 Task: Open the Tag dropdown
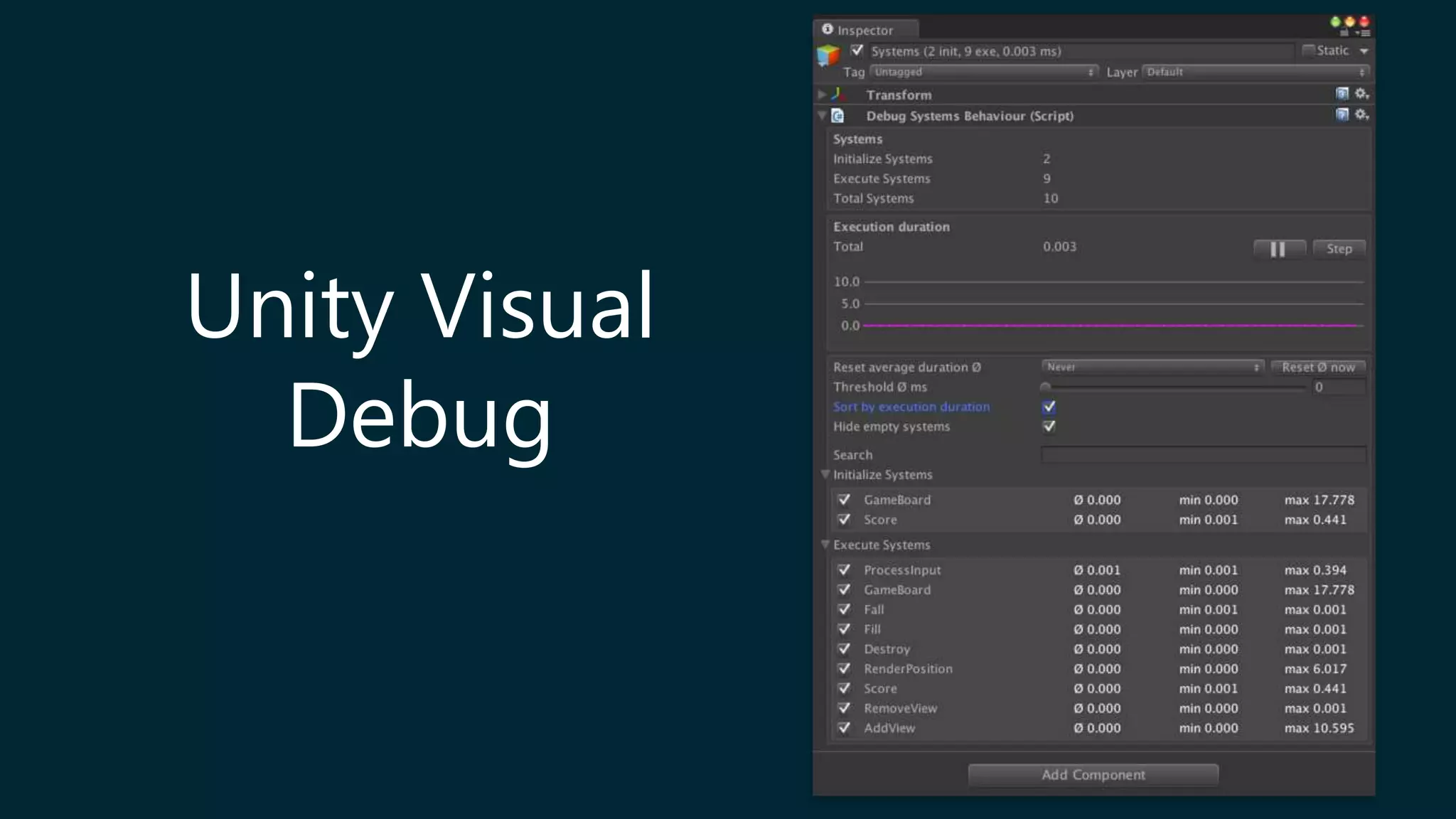pos(984,72)
